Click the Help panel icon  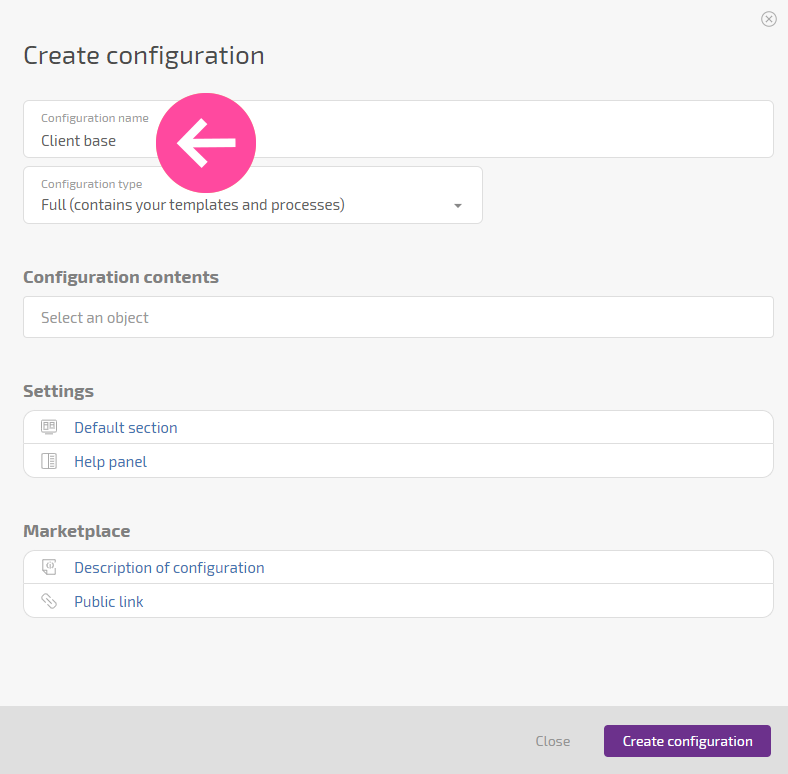49,461
